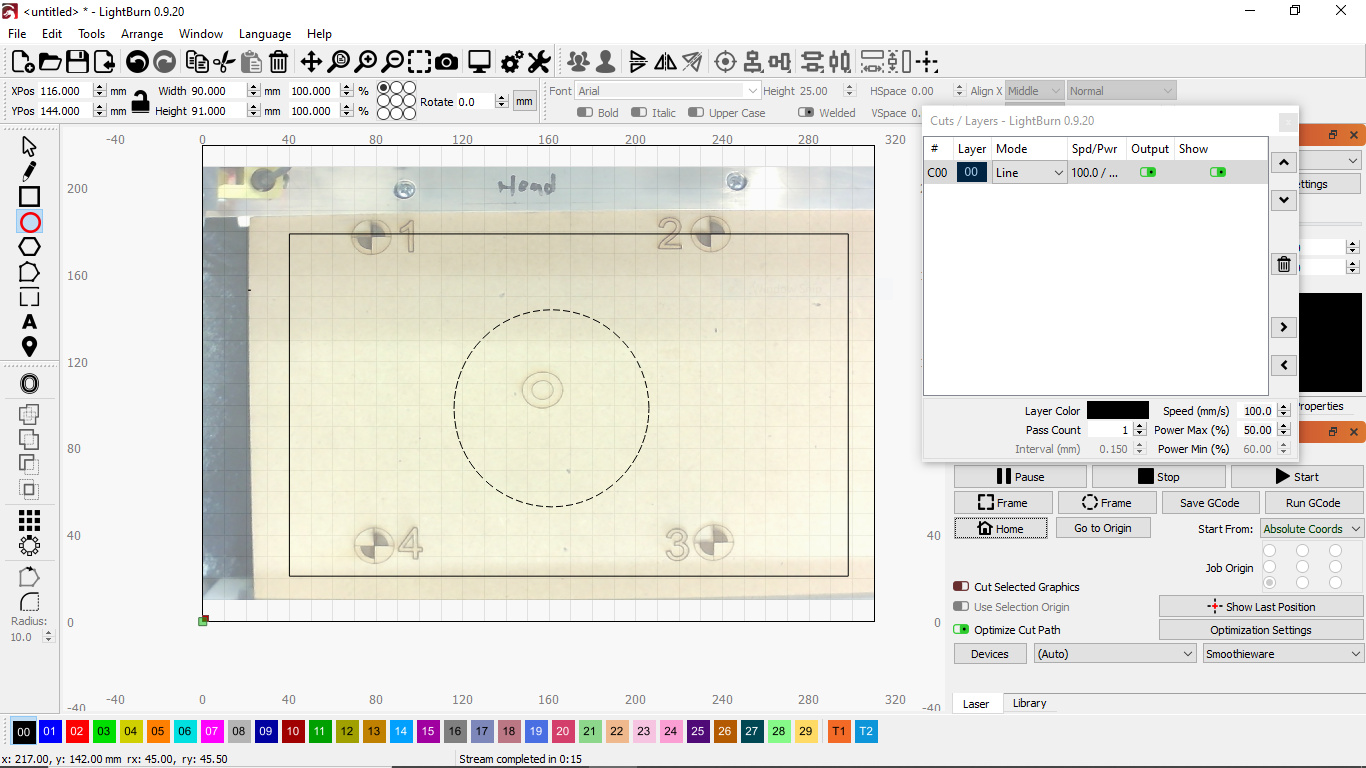Image resolution: width=1366 pixels, height=768 pixels.
Task: Open the Arrange menu
Action: pos(142,34)
